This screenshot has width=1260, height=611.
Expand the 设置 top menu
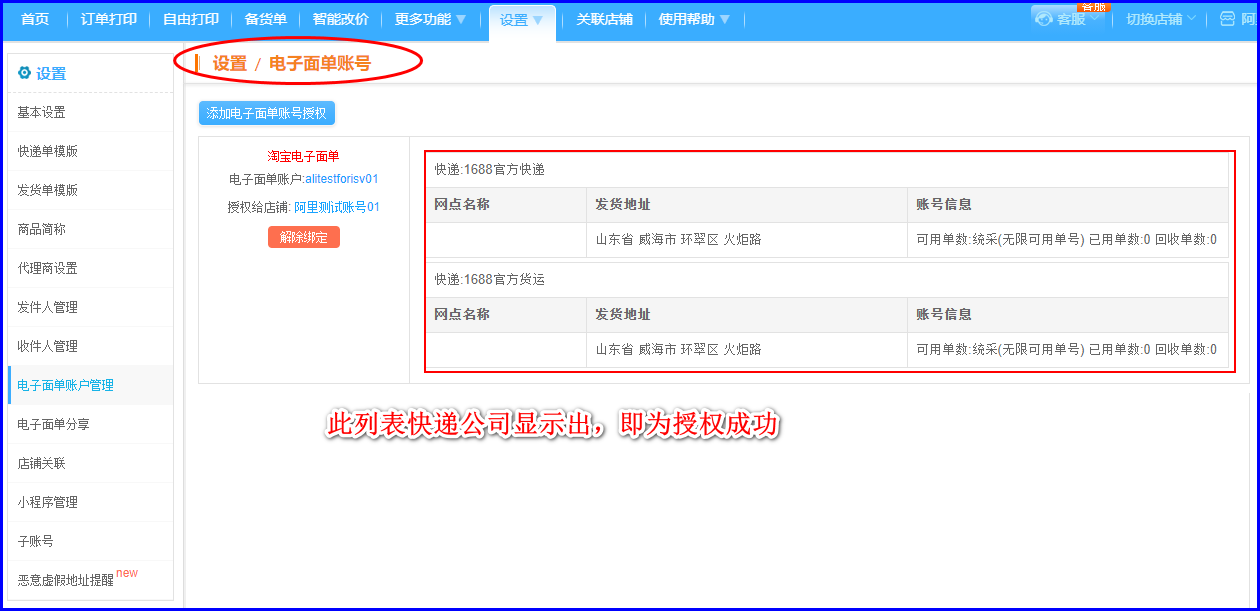click(522, 20)
